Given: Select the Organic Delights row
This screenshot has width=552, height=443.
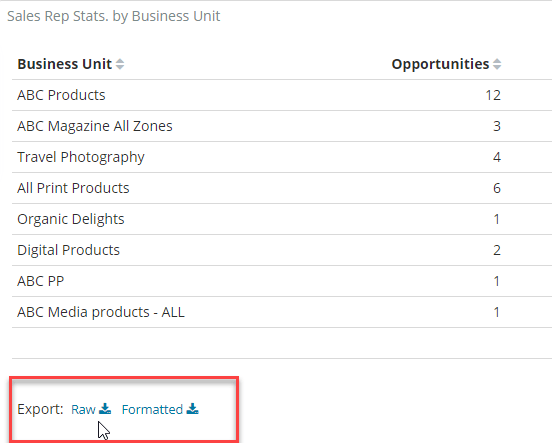Looking at the screenshot, I should pyautogui.click(x=282, y=219).
